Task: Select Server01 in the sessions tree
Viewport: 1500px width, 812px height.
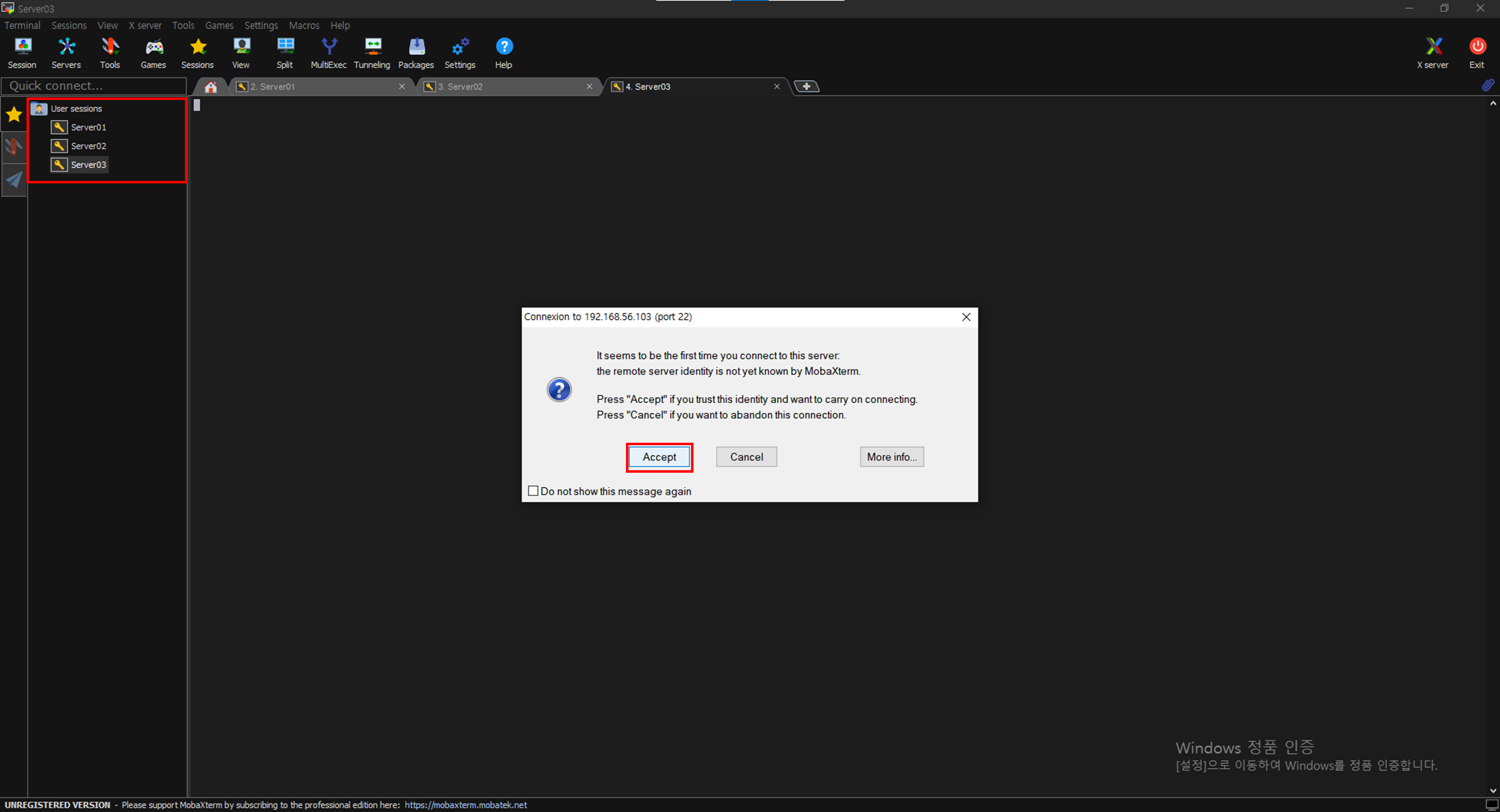Action: (88, 127)
